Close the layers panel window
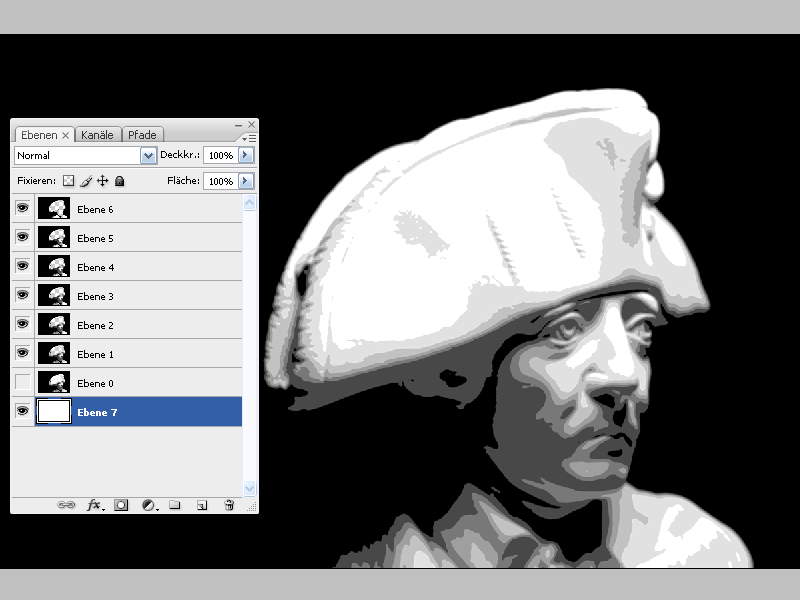Screen dimensions: 800x600 pyautogui.click(x=252, y=124)
